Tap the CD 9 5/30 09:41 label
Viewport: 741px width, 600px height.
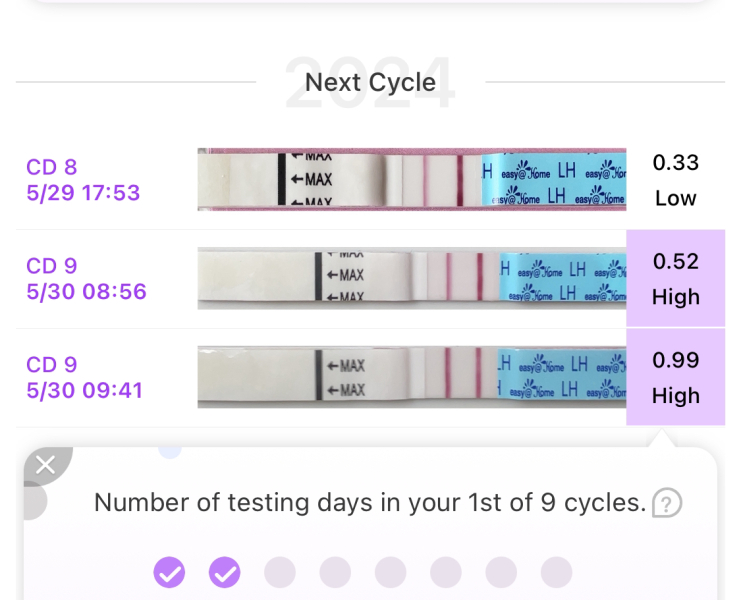point(84,377)
